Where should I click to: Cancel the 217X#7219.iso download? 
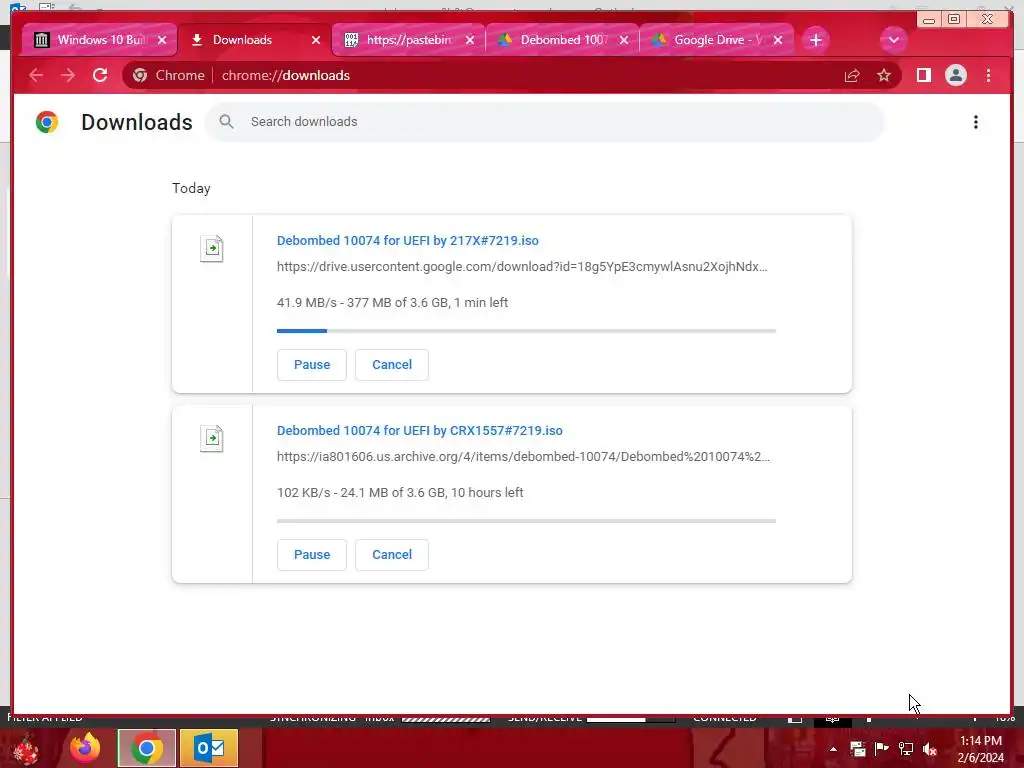392,364
